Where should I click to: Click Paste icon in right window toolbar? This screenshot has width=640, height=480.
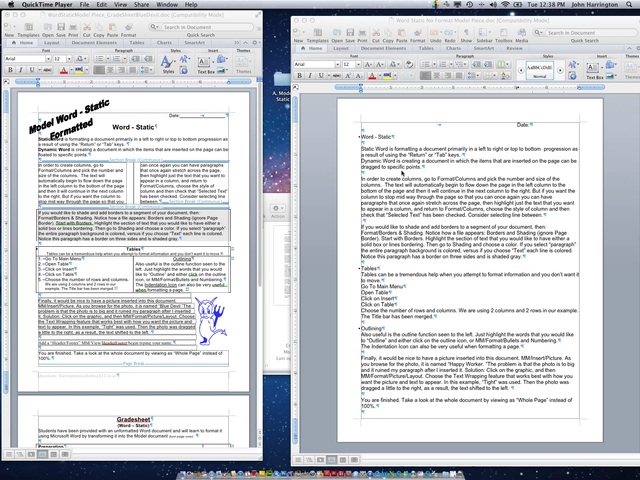(402, 33)
